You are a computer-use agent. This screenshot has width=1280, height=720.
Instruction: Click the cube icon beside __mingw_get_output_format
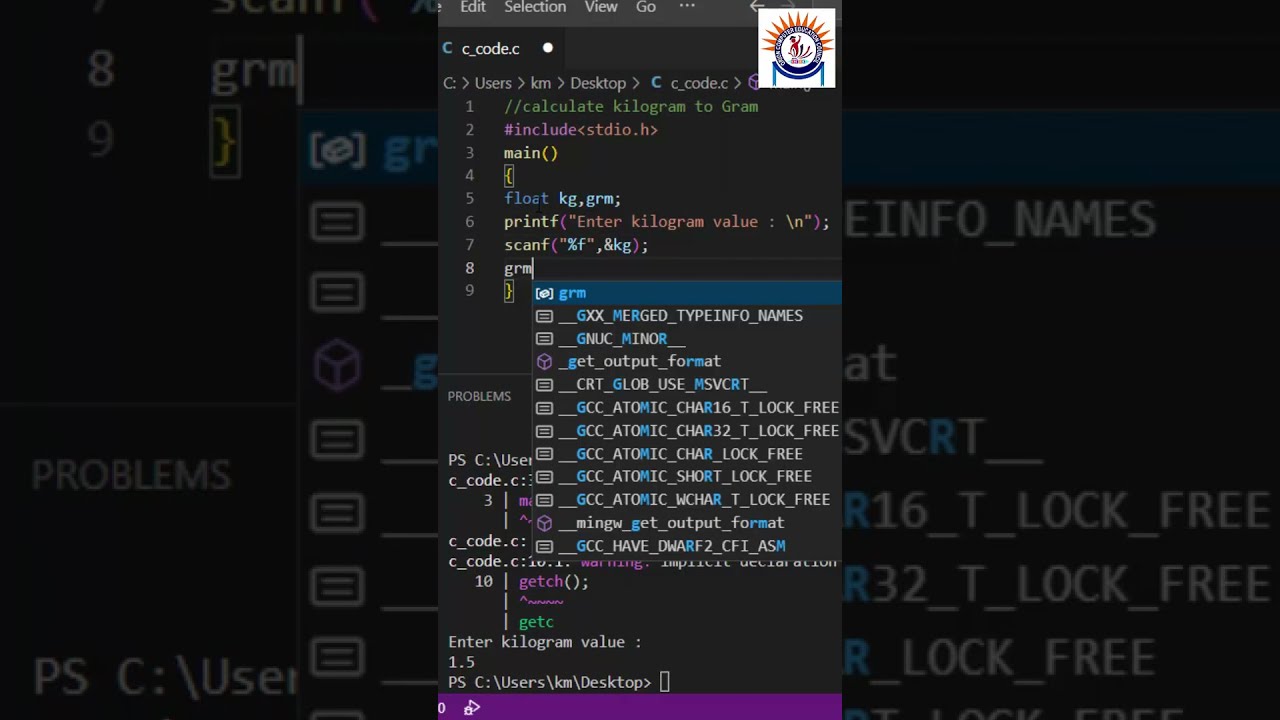coord(544,523)
